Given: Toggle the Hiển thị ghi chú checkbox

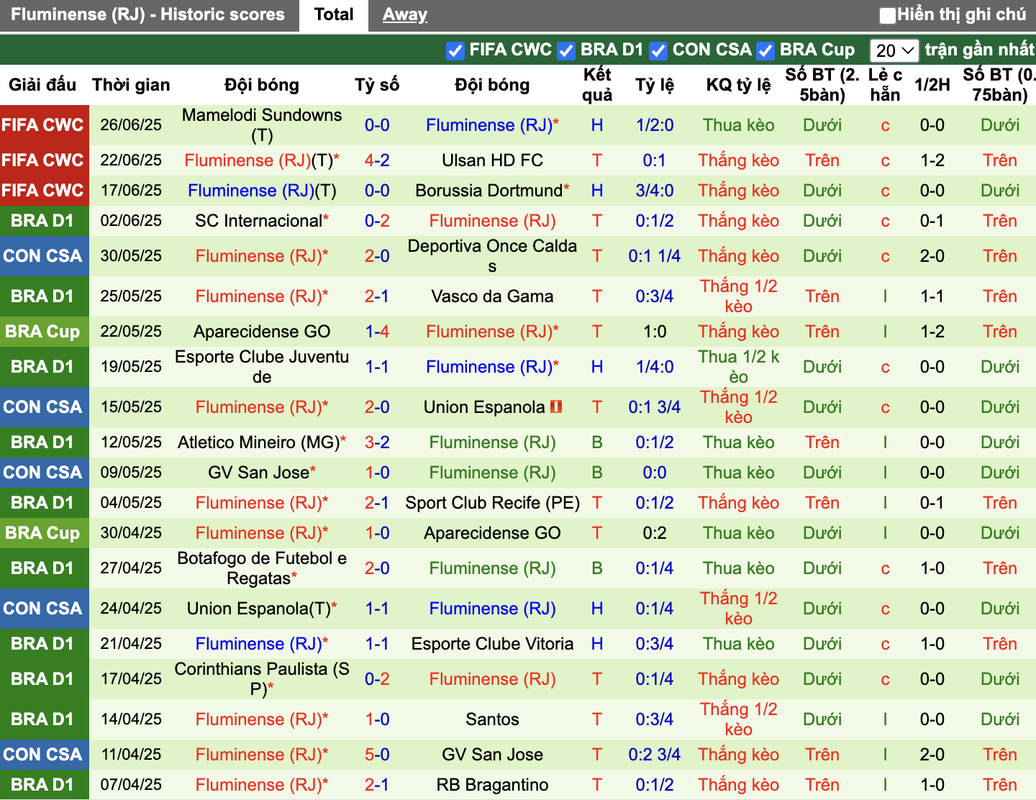Looking at the screenshot, I should pyautogui.click(x=887, y=15).
